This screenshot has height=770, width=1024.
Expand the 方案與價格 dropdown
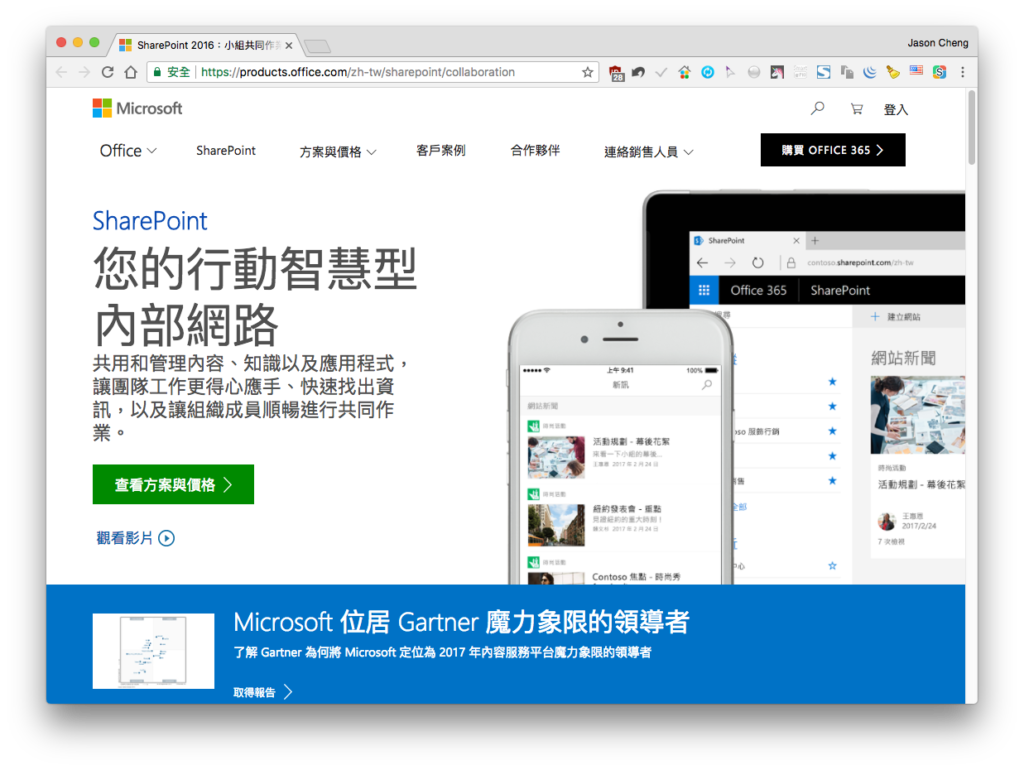[338, 152]
